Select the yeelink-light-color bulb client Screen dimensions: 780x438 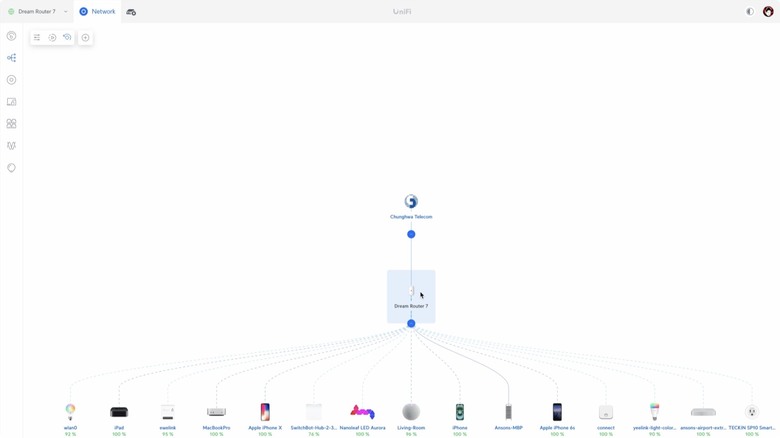click(x=655, y=412)
